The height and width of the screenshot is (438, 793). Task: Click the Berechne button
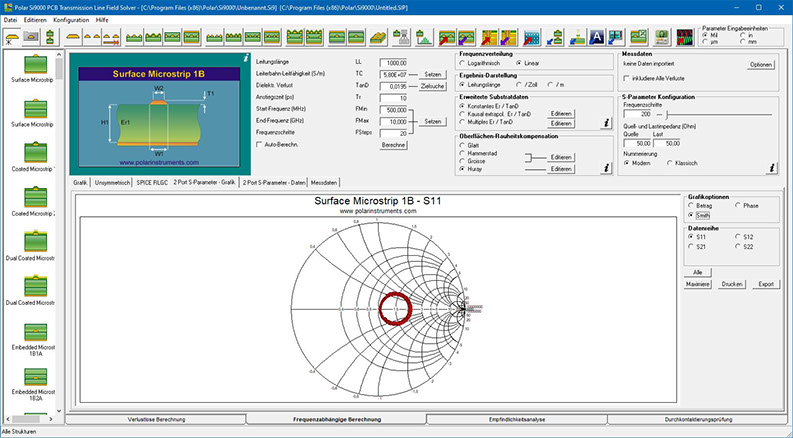click(393, 145)
